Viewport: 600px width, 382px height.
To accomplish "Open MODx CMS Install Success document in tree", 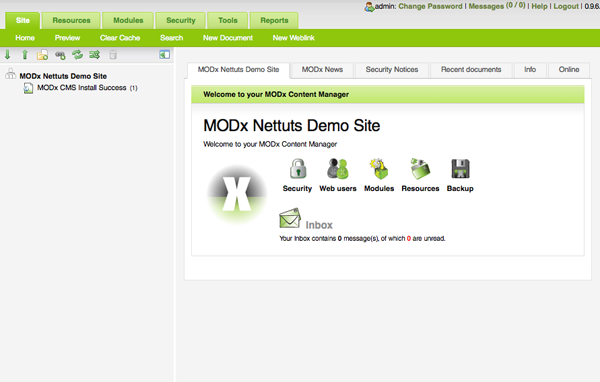I will 82,88.
